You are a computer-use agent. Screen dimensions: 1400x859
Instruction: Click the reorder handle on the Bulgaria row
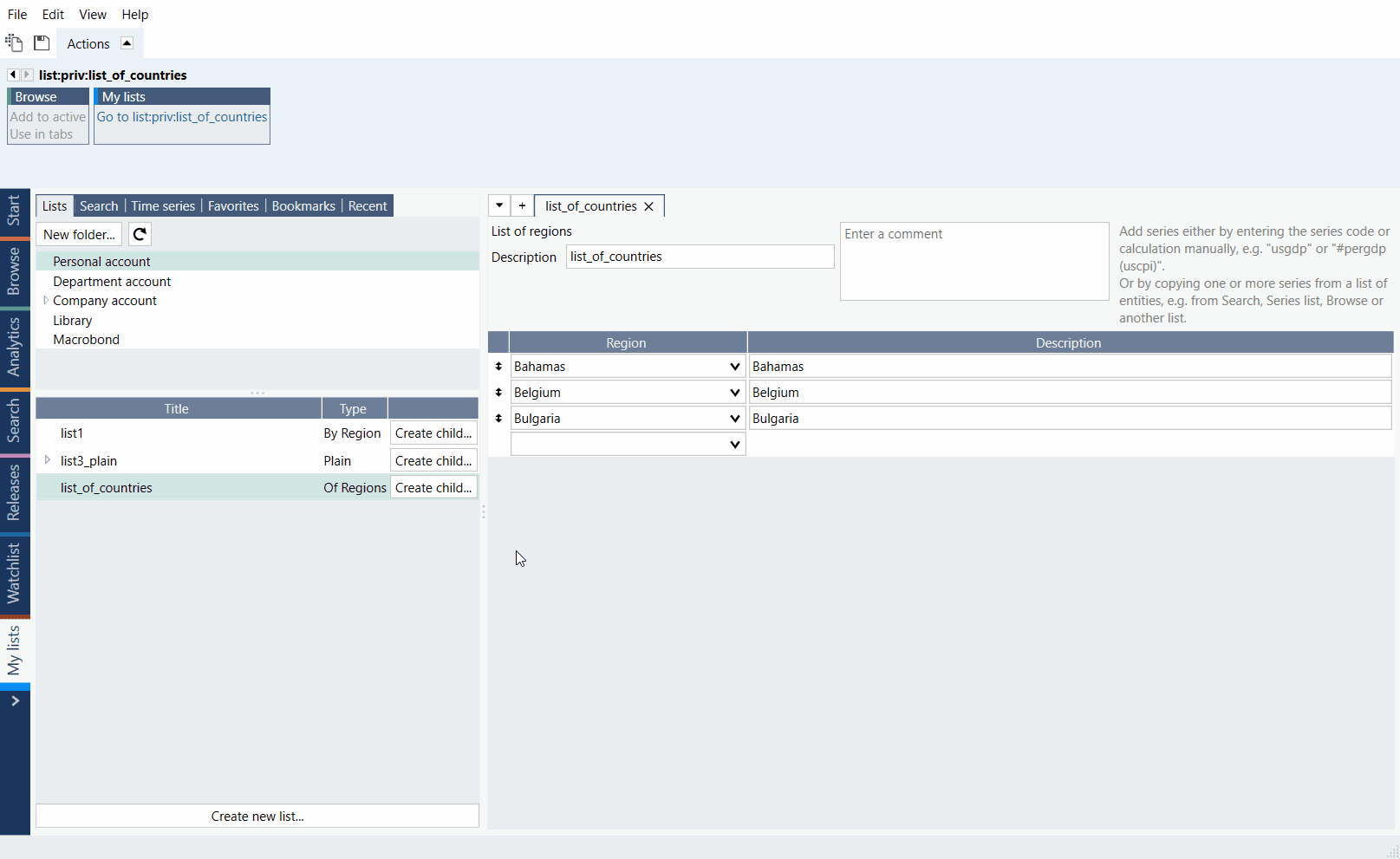pyautogui.click(x=498, y=419)
